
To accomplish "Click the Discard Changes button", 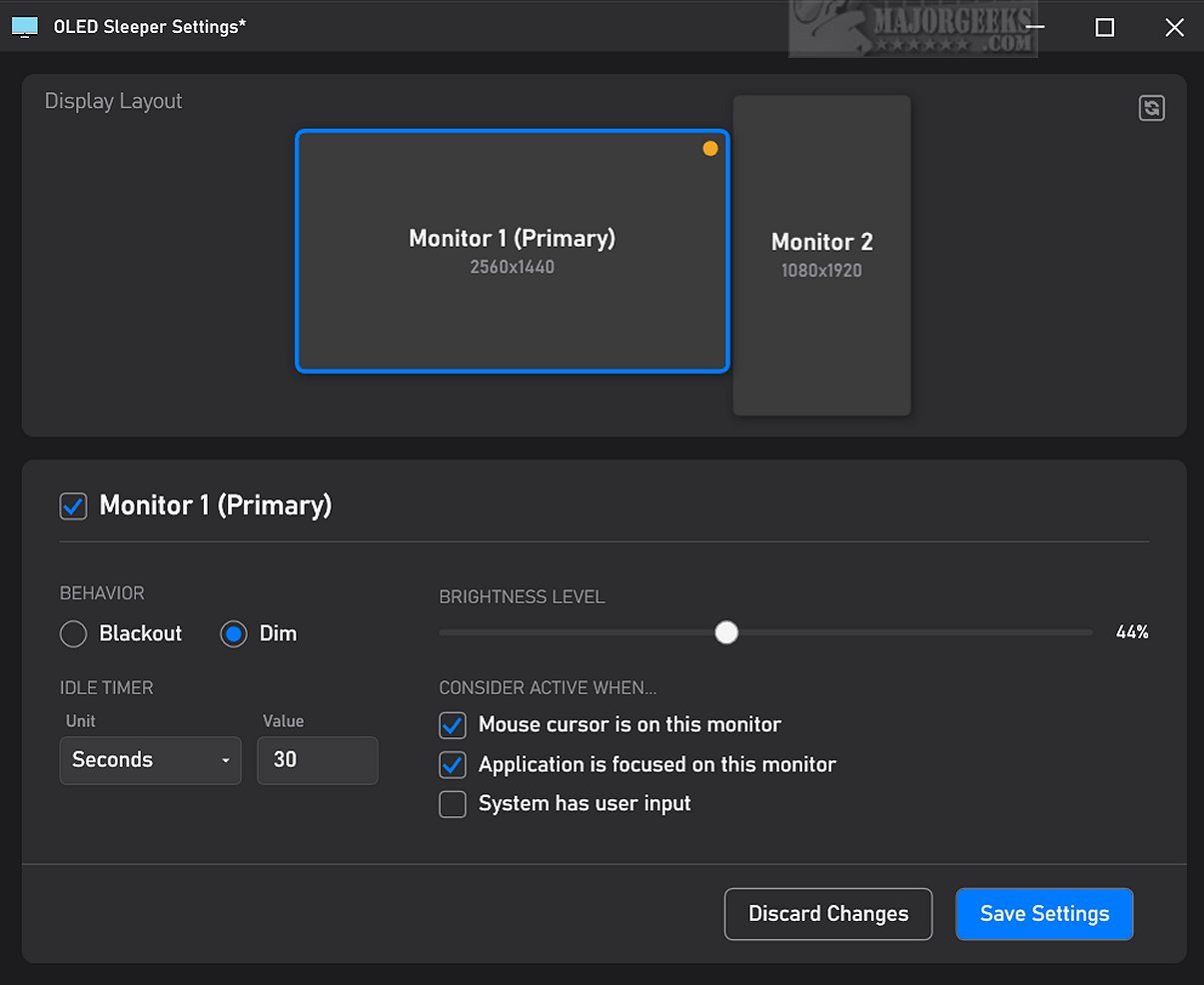I will (x=828, y=914).
